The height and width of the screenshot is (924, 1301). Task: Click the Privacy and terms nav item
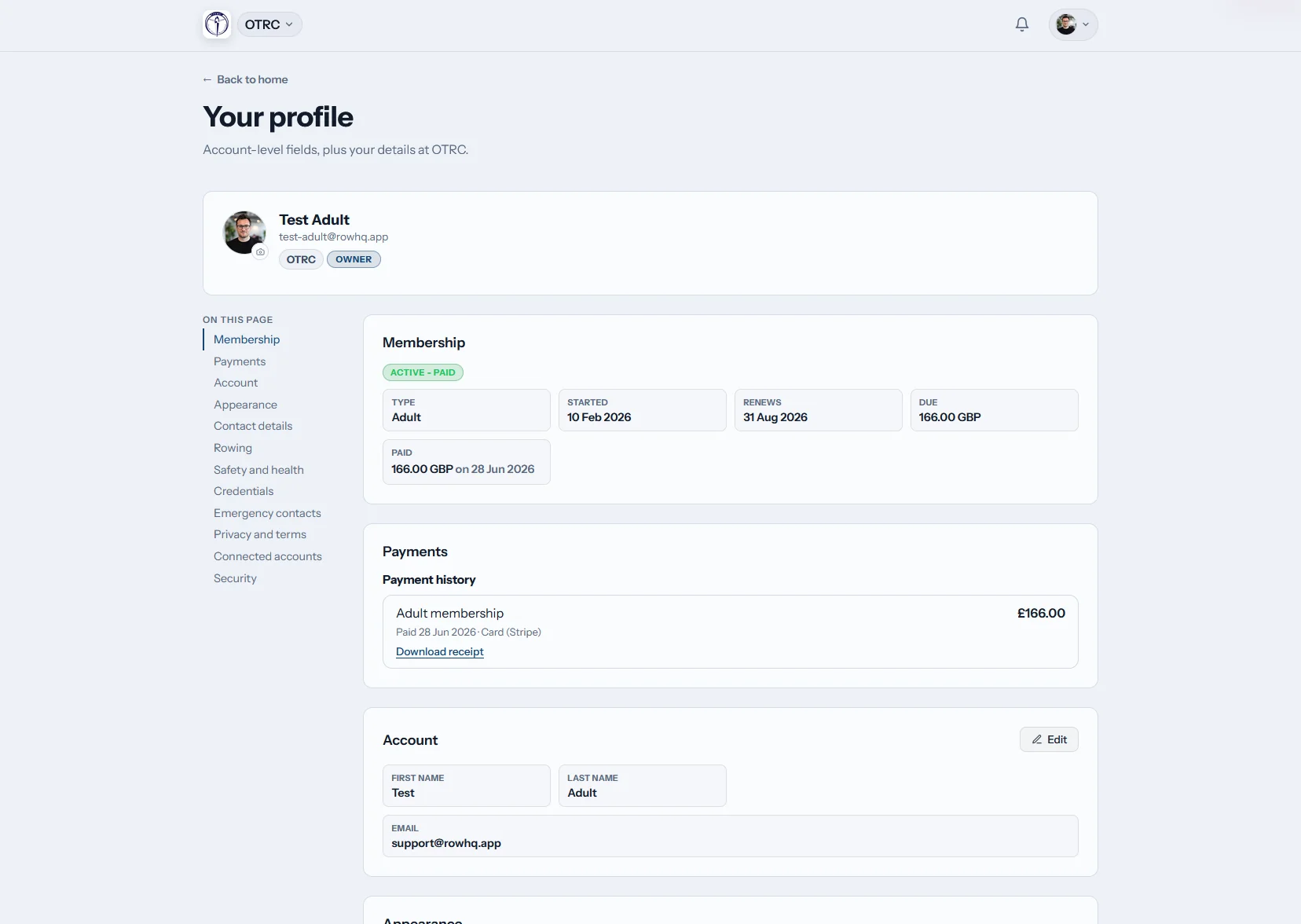[260, 534]
